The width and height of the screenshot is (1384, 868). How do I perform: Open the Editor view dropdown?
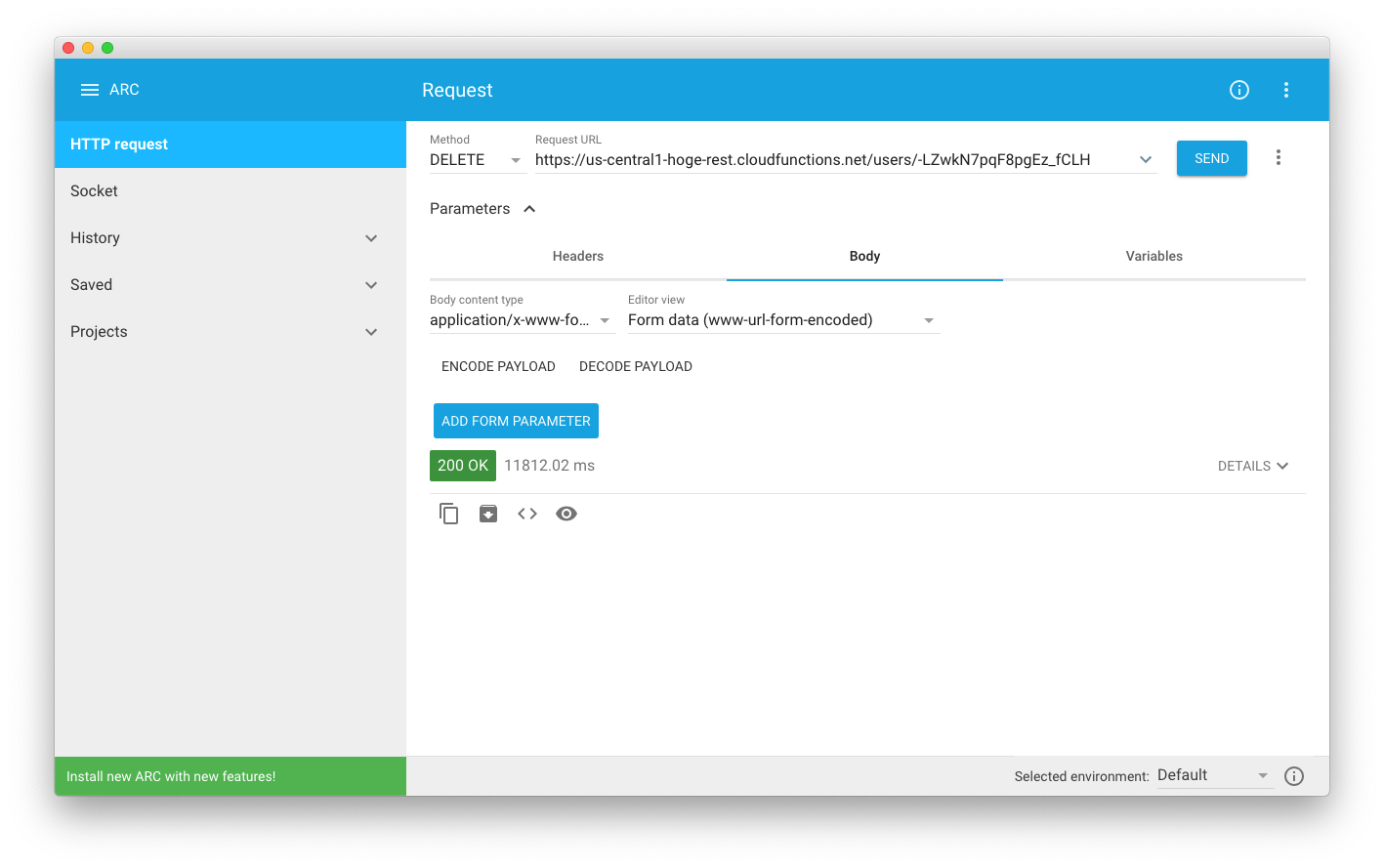[783, 320]
